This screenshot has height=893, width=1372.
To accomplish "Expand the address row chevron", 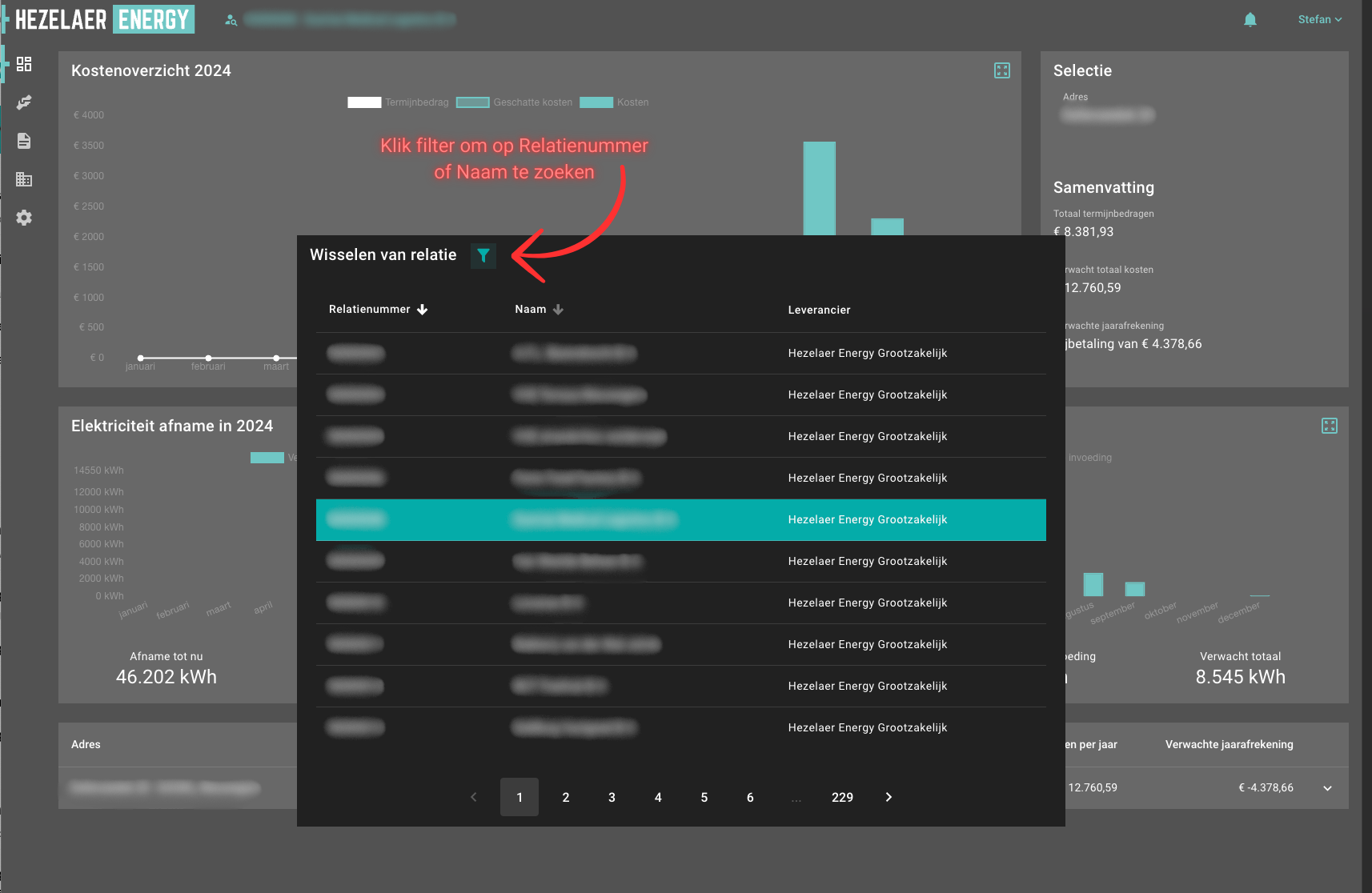I will 1327,788.
